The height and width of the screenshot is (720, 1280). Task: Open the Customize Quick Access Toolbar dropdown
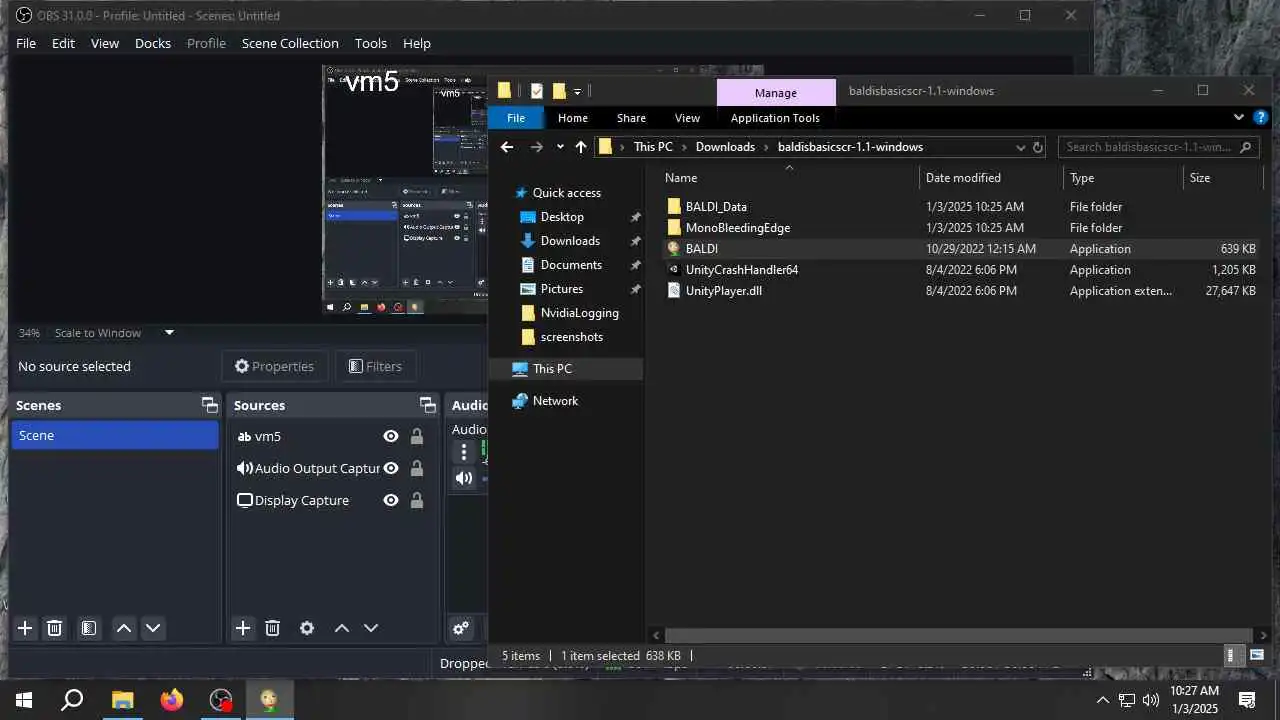click(x=577, y=92)
